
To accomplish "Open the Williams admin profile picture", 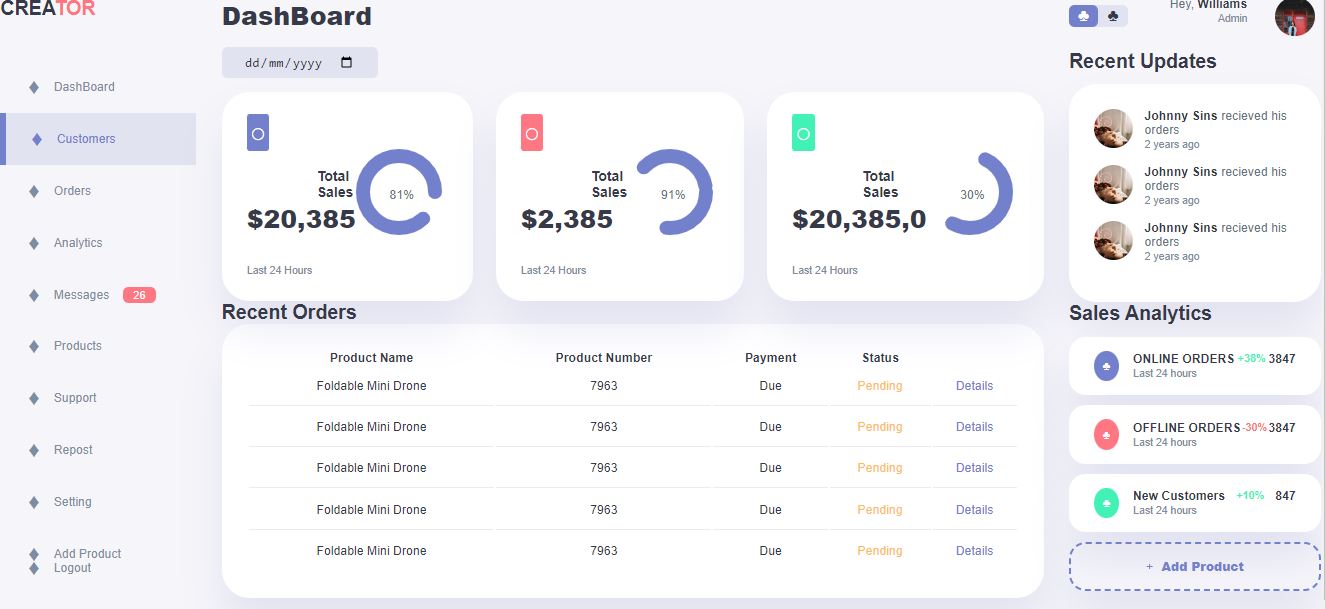I will (1294, 17).
